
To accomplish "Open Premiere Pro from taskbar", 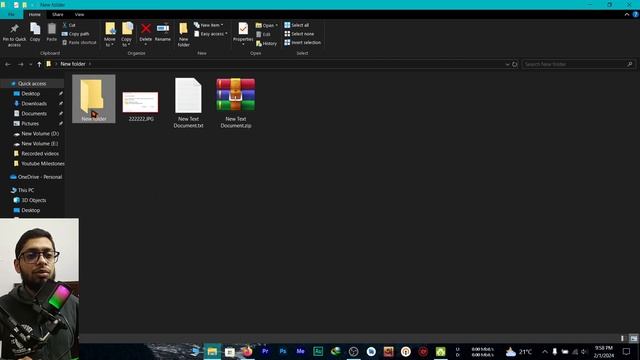I will pyautogui.click(x=265, y=351).
